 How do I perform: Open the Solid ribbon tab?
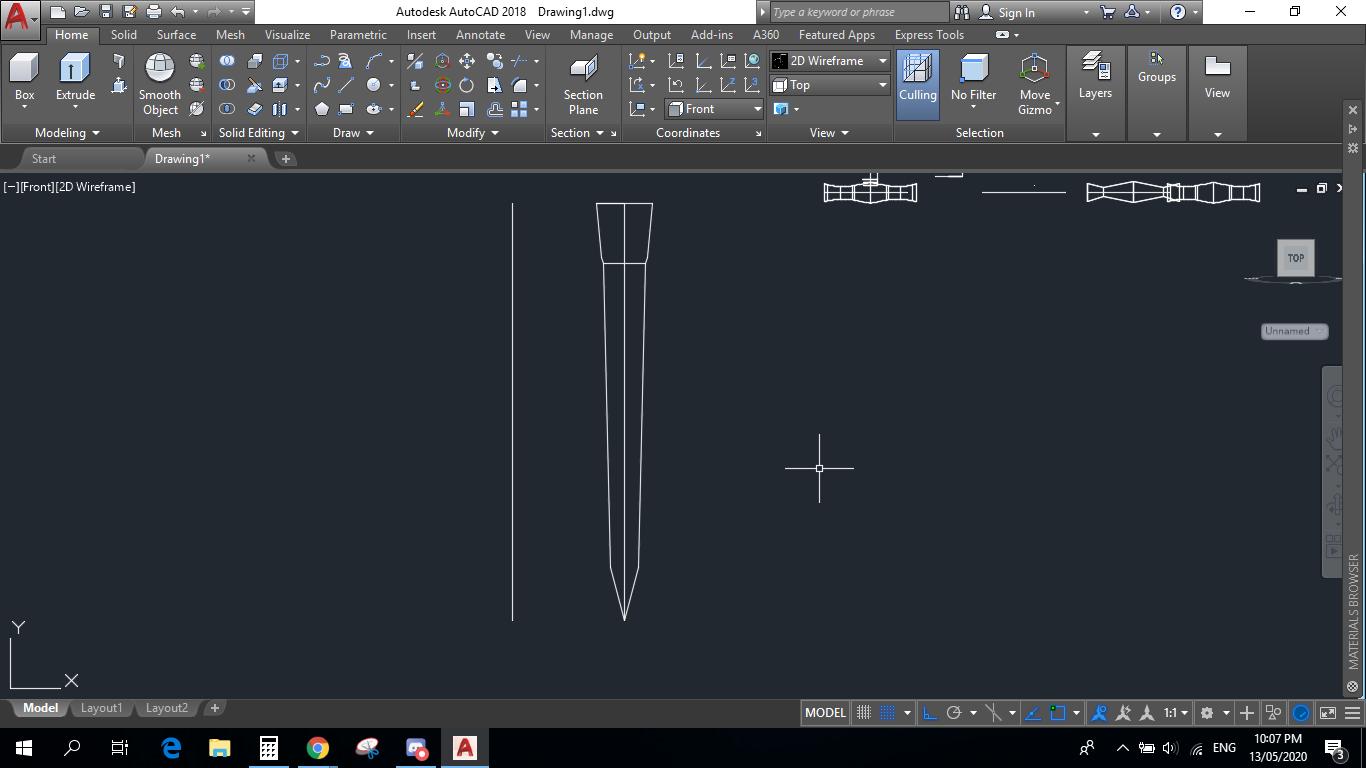124,35
